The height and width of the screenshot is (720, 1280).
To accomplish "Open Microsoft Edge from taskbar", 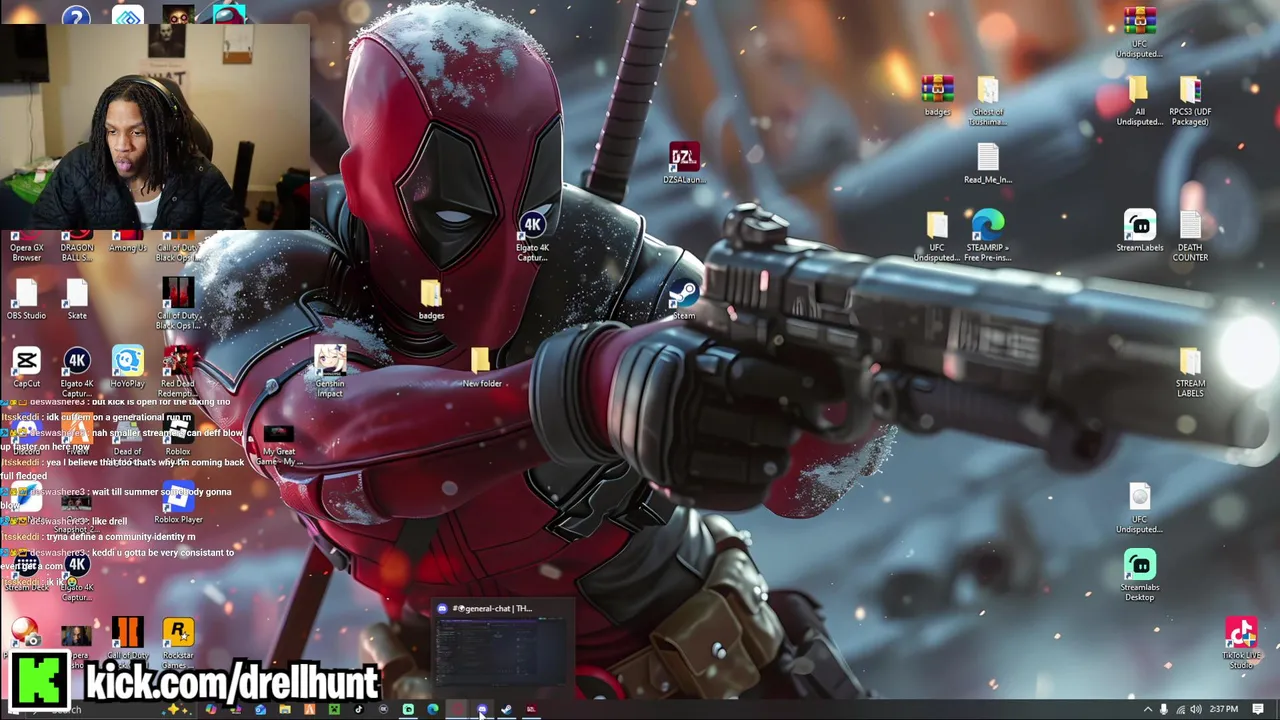I will [x=432, y=710].
